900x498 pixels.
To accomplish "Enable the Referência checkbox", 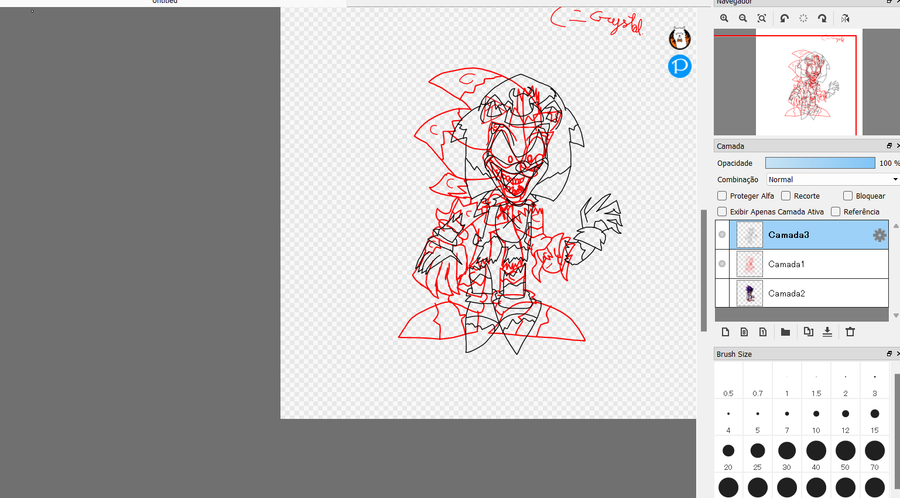I will pos(836,212).
